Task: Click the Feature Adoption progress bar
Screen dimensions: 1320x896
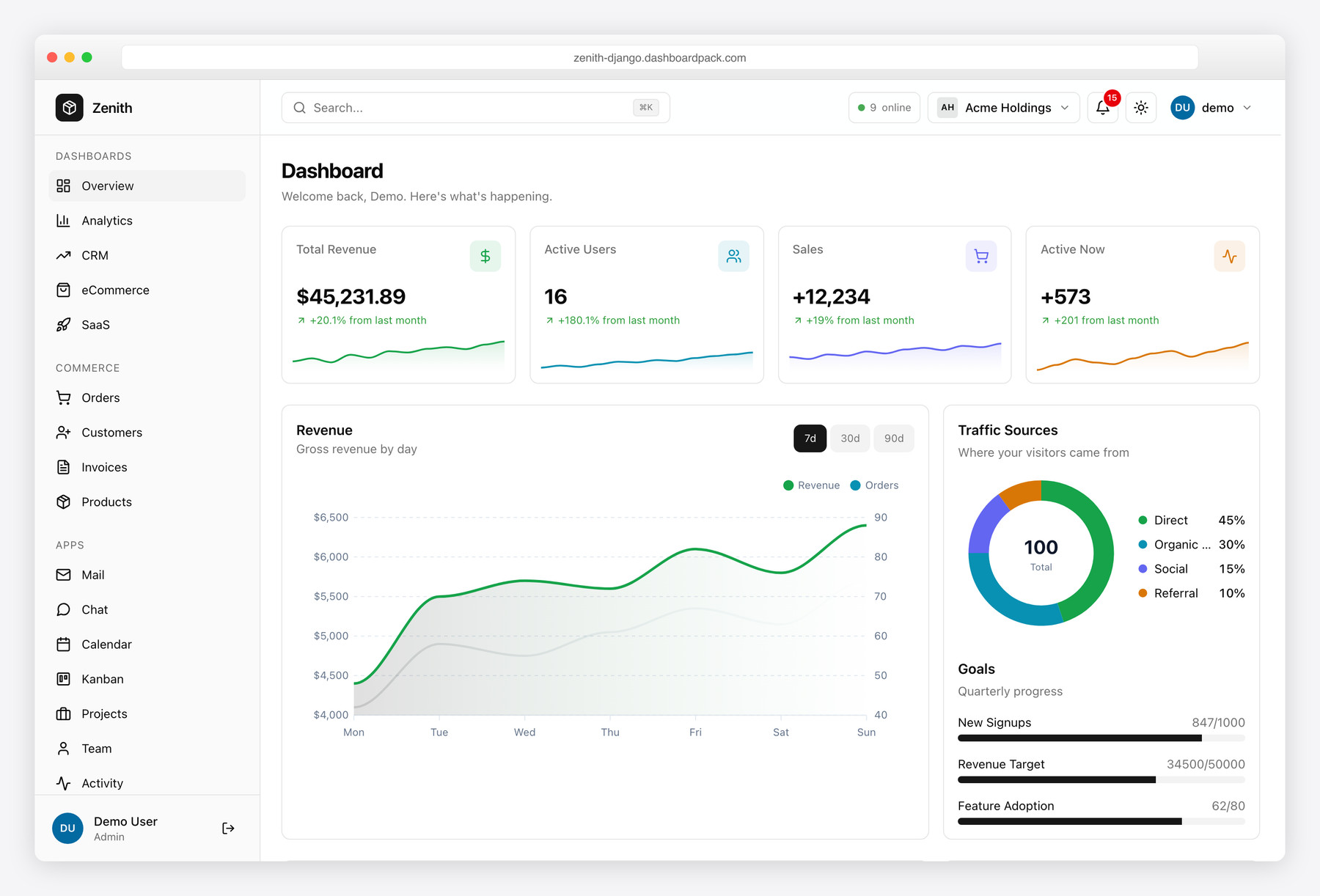Action: [x=1101, y=822]
